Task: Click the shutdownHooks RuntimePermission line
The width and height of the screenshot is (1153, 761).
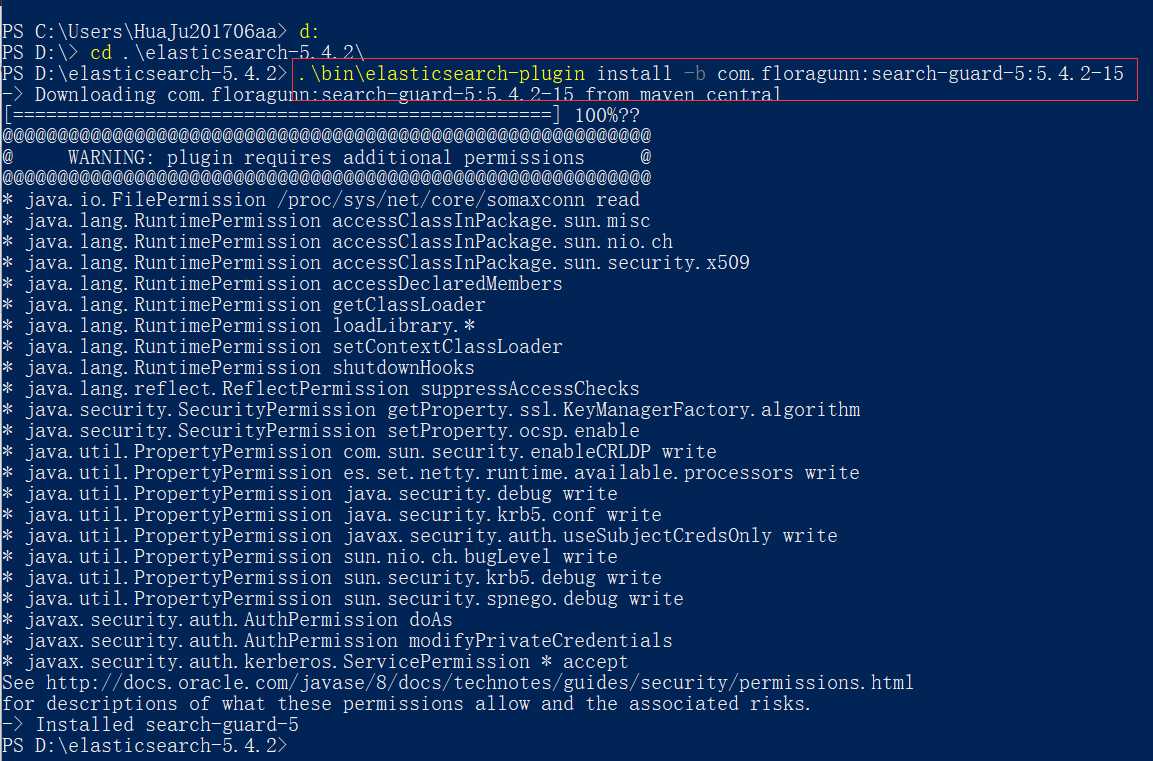Action: [x=238, y=368]
